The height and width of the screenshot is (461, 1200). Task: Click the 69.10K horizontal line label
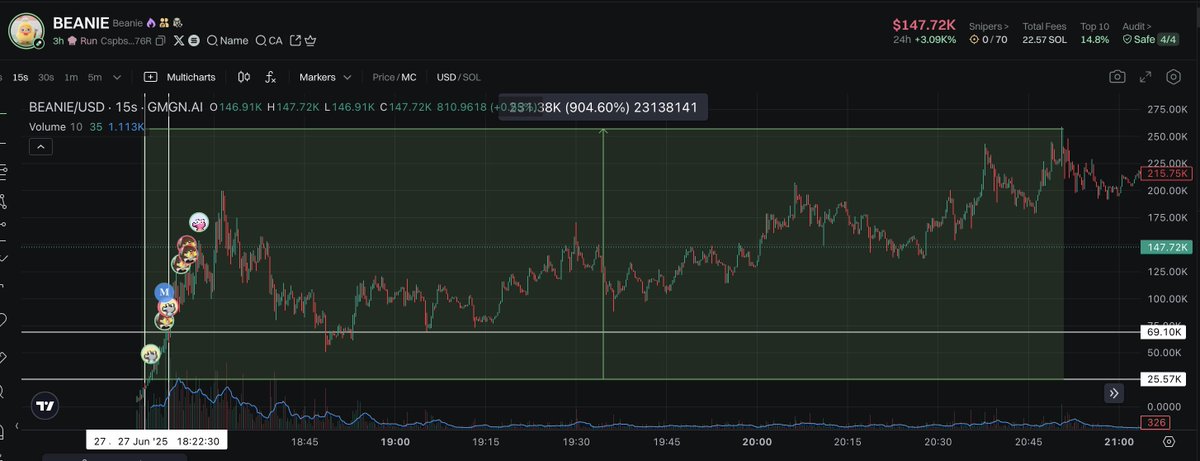(x=1164, y=331)
